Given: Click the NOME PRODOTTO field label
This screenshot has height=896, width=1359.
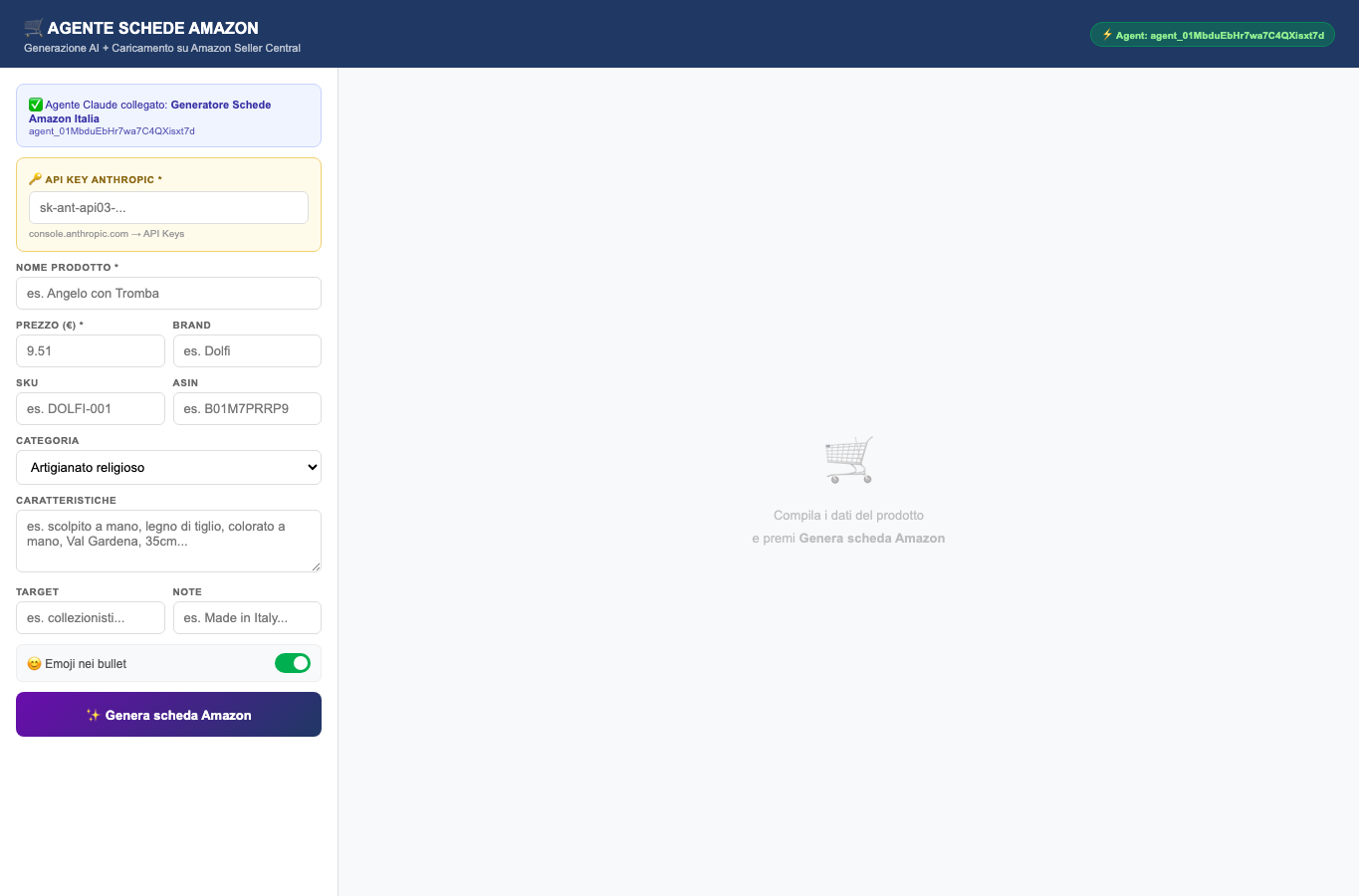Looking at the screenshot, I should click(67, 268).
